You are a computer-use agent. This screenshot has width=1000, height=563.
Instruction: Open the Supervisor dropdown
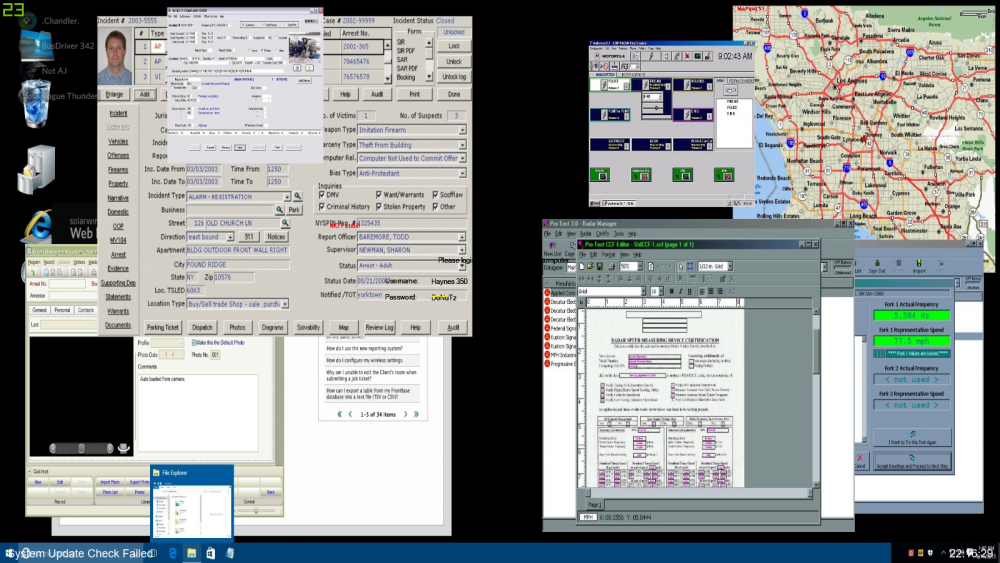click(x=462, y=250)
